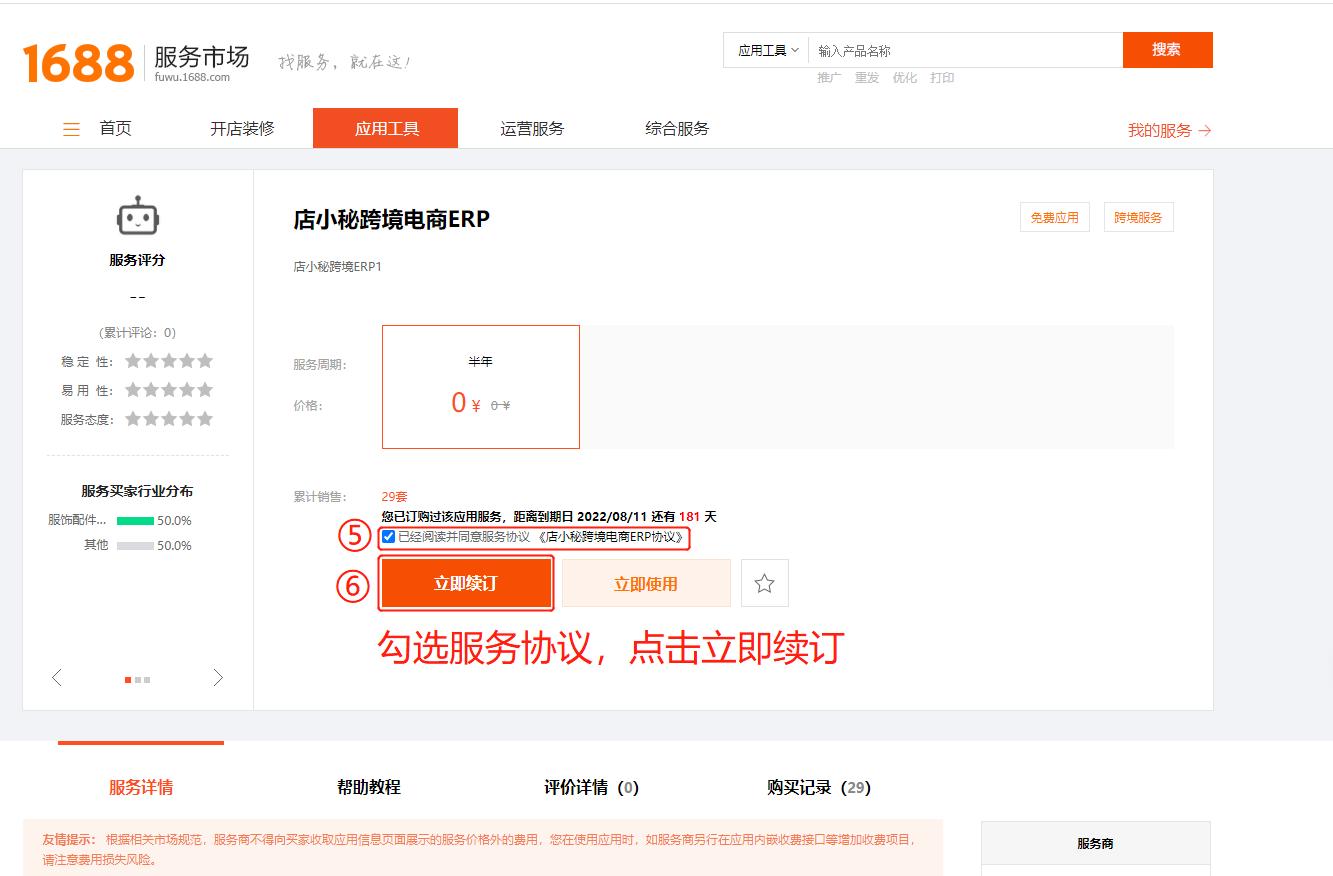Click the 立即使用 button

(646, 582)
